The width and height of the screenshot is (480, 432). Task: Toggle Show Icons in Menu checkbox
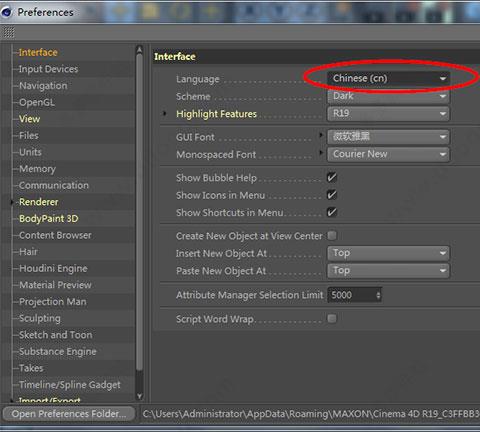pyautogui.click(x=332, y=195)
